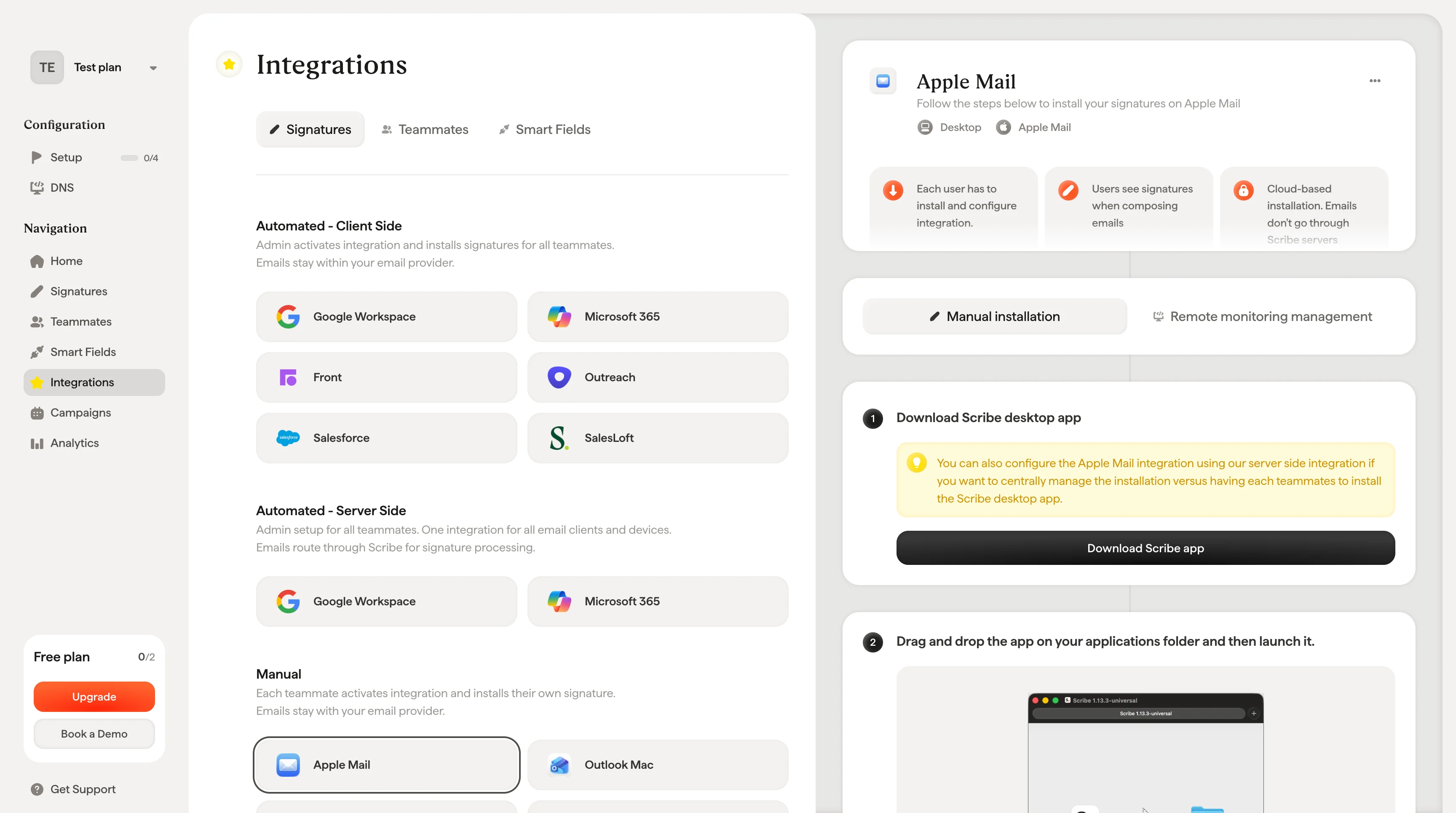Click the orange pencil signature icon
This screenshot has width=1456, height=813.
(x=1068, y=190)
